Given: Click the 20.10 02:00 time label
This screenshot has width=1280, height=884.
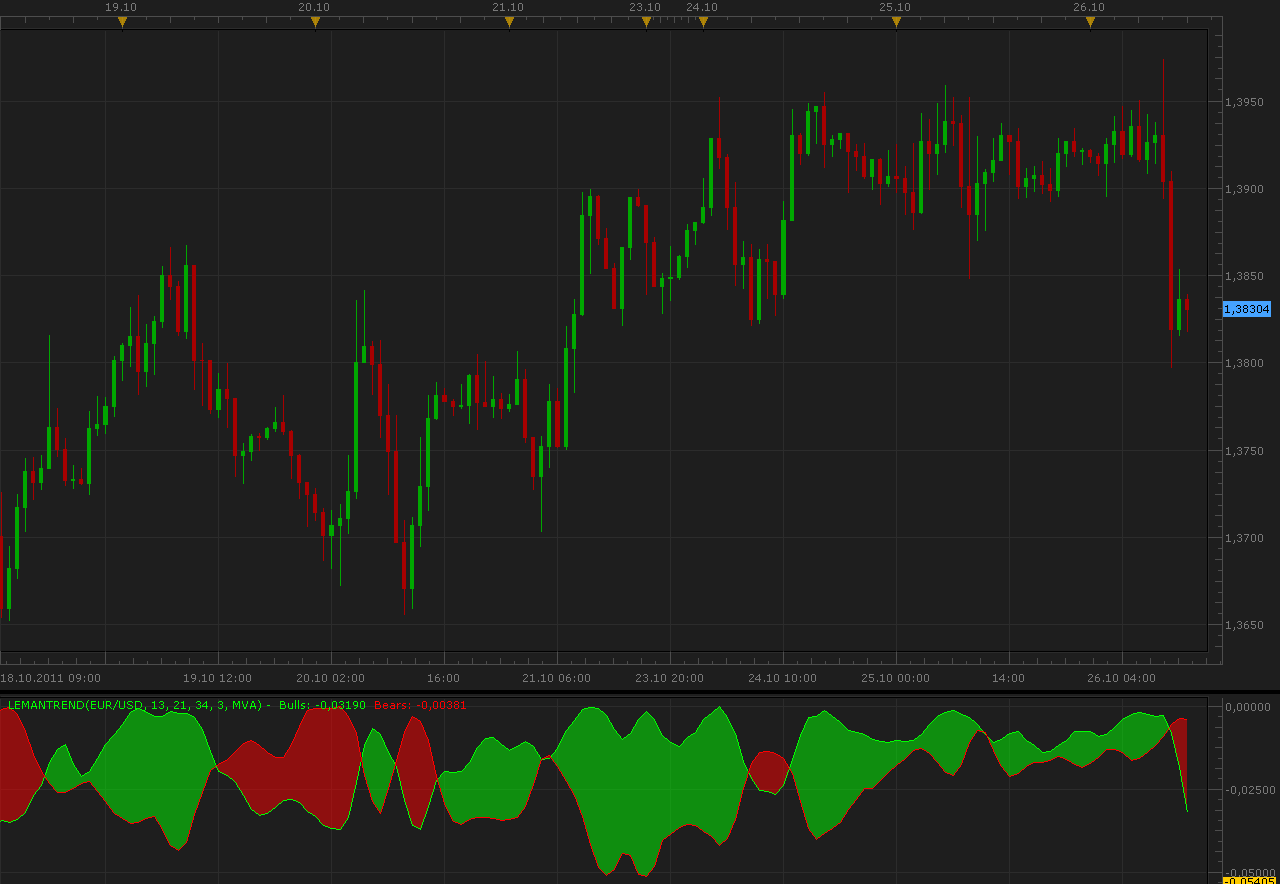Looking at the screenshot, I should pyautogui.click(x=330, y=678).
